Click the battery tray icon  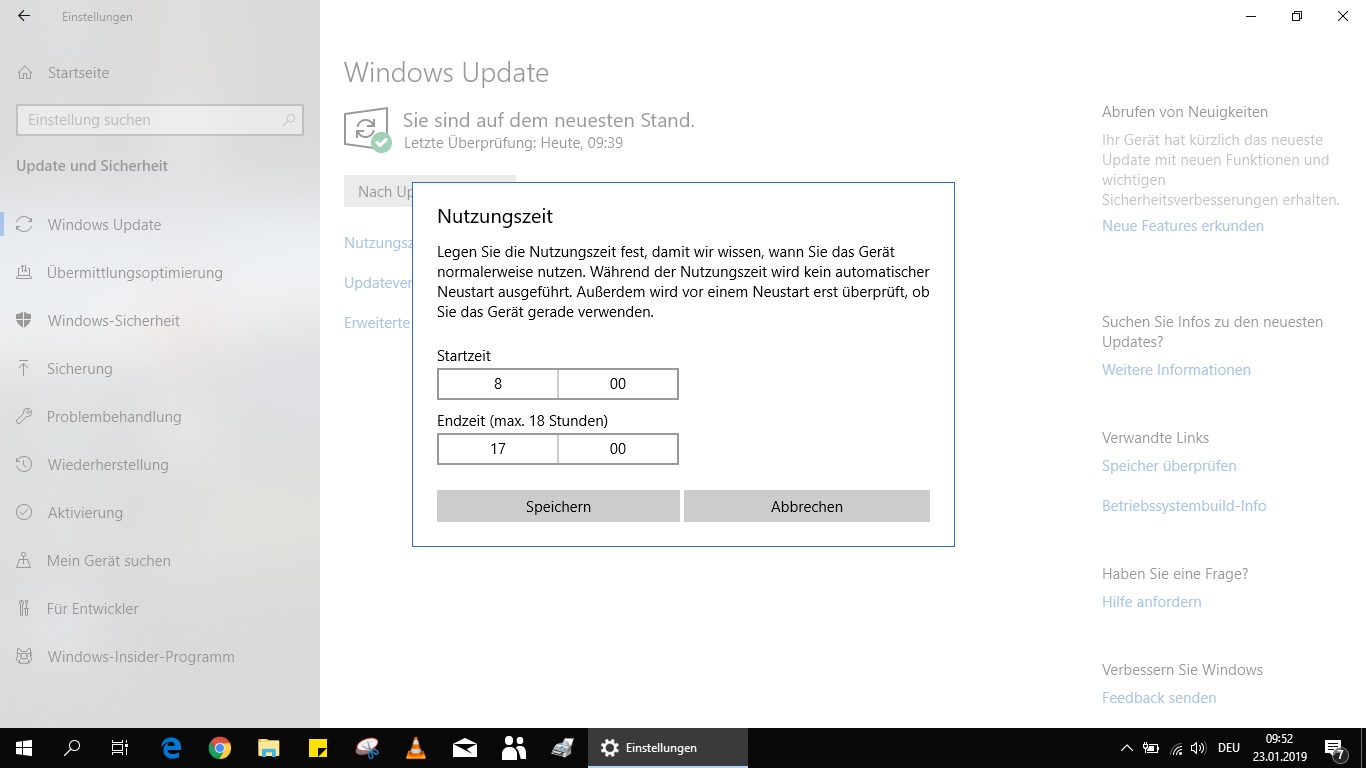1151,748
